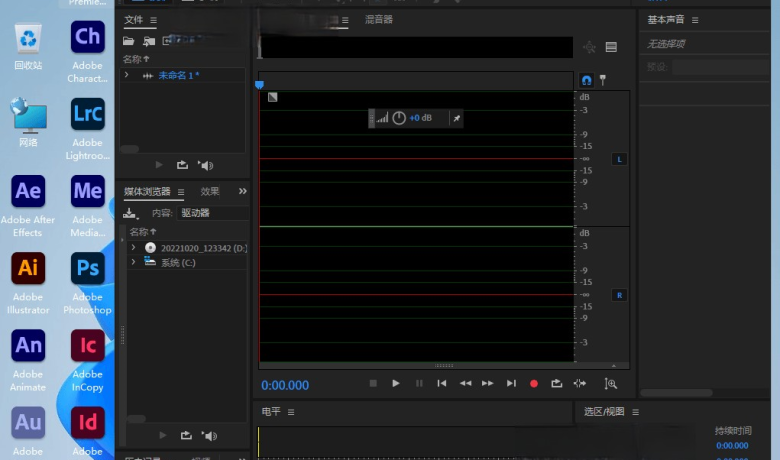Click the Play transport button
The height and width of the screenshot is (460, 780).
396,383
